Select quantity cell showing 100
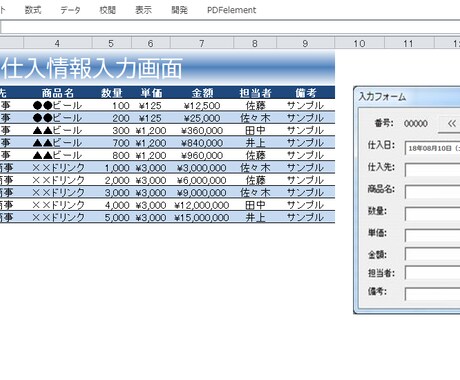This screenshot has height=380, width=460. (x=112, y=106)
